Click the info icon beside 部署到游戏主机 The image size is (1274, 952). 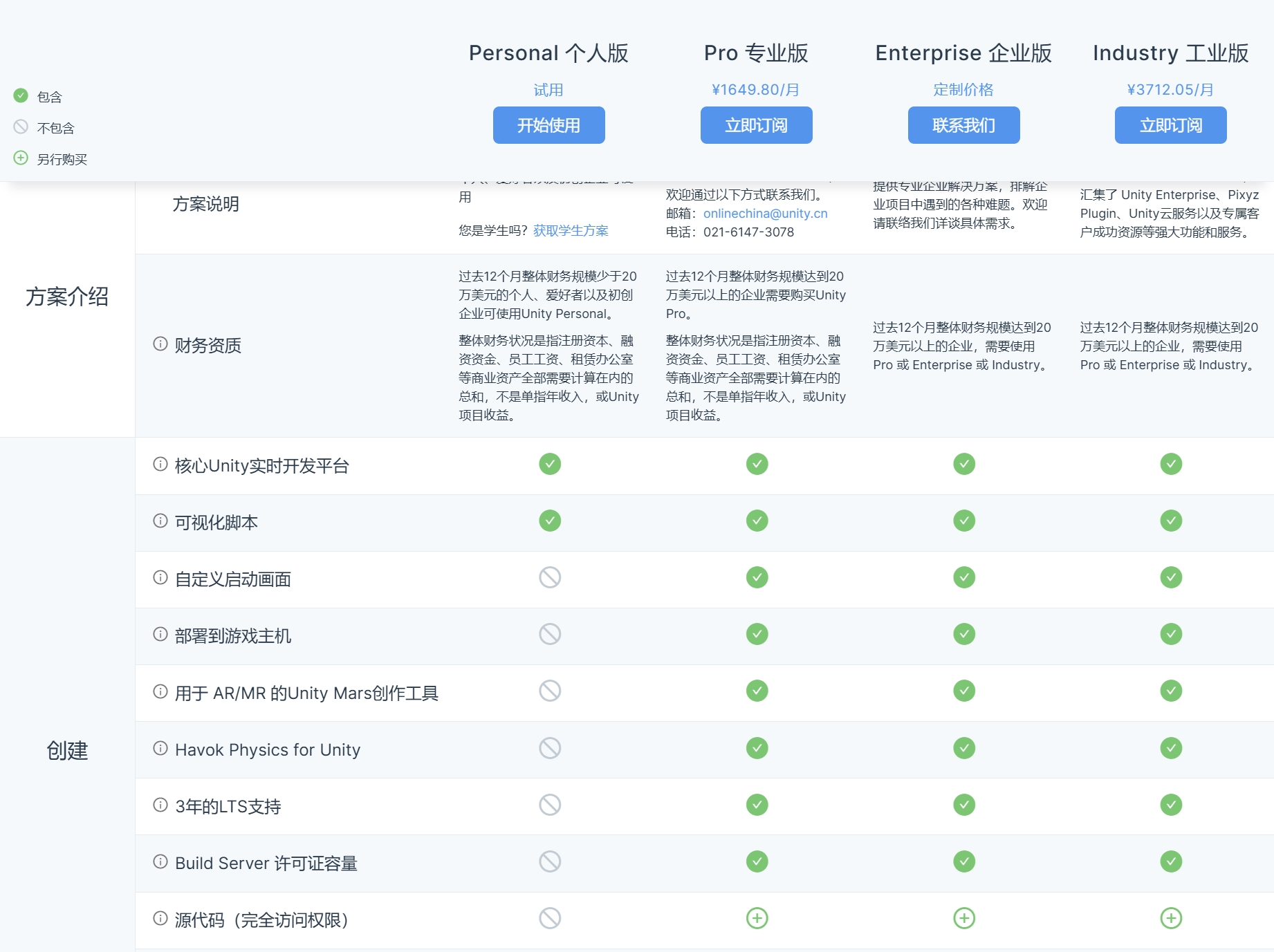coord(160,634)
